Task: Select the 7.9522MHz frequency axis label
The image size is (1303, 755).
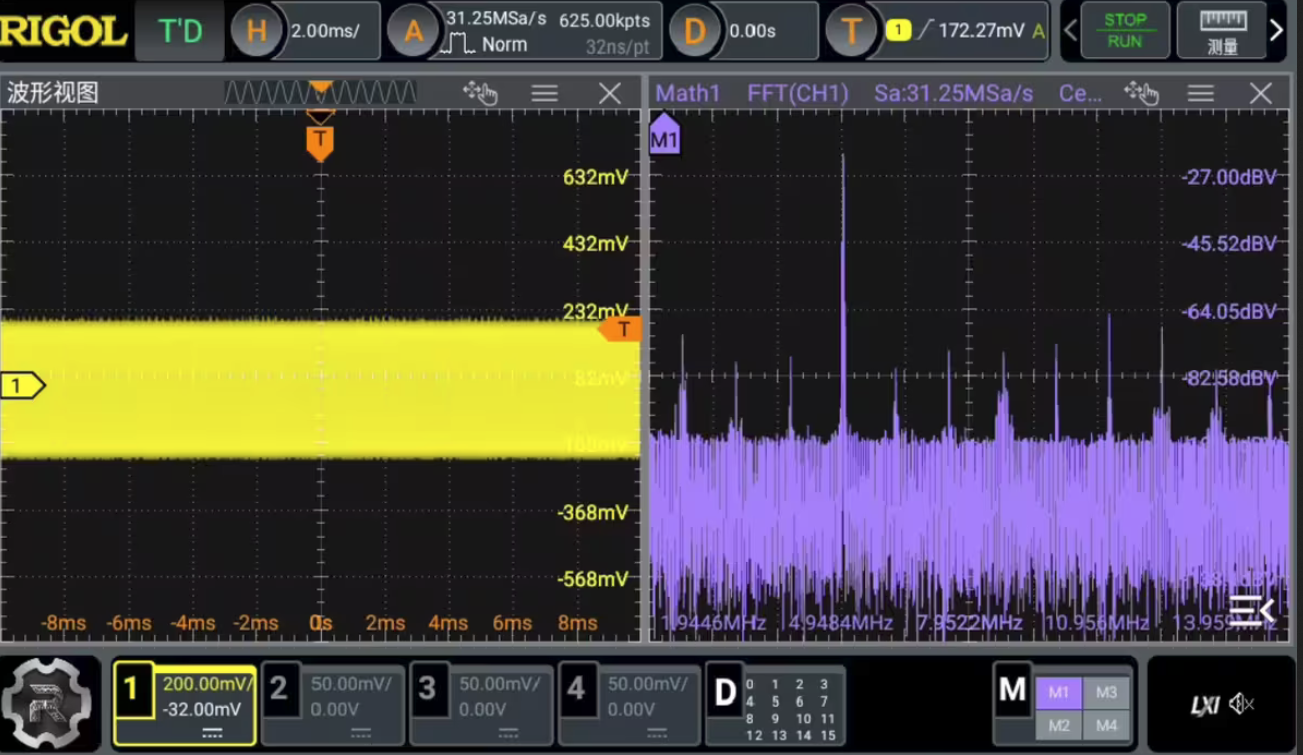Action: point(969,622)
